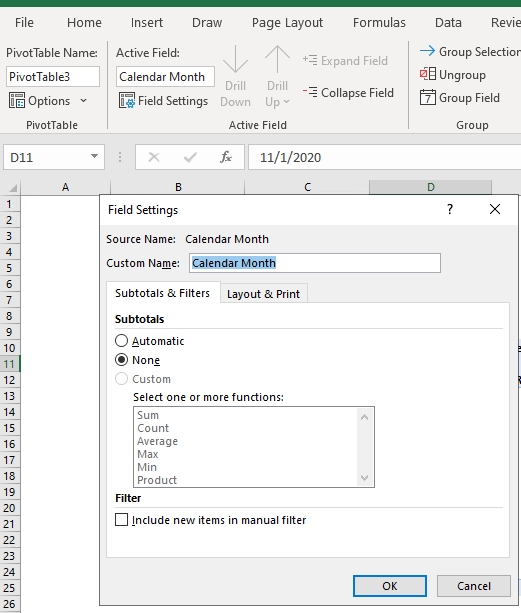
Task: Select row 26 header
Action: pyautogui.click(x=9, y=604)
